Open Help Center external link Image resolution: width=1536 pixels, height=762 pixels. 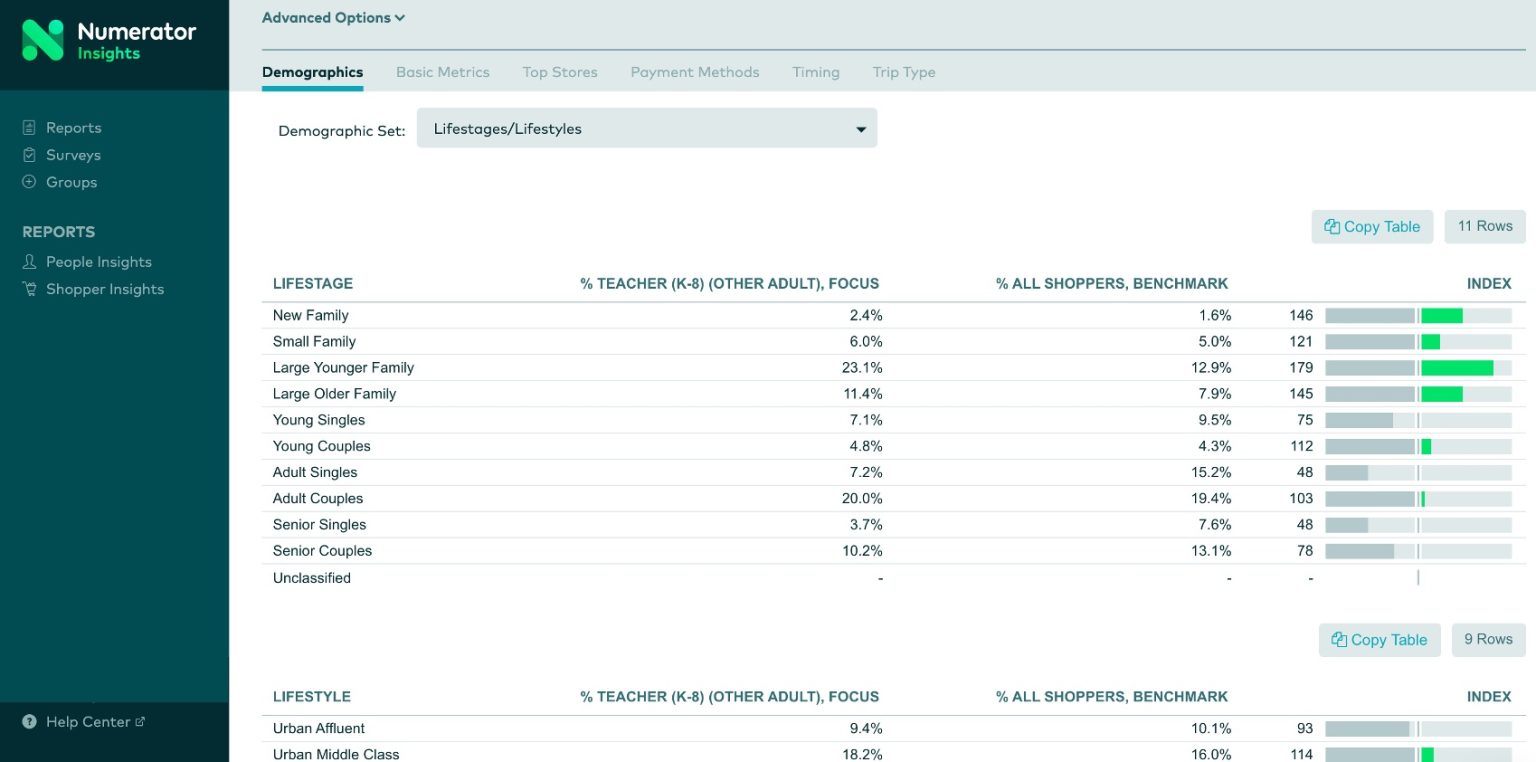(x=140, y=722)
